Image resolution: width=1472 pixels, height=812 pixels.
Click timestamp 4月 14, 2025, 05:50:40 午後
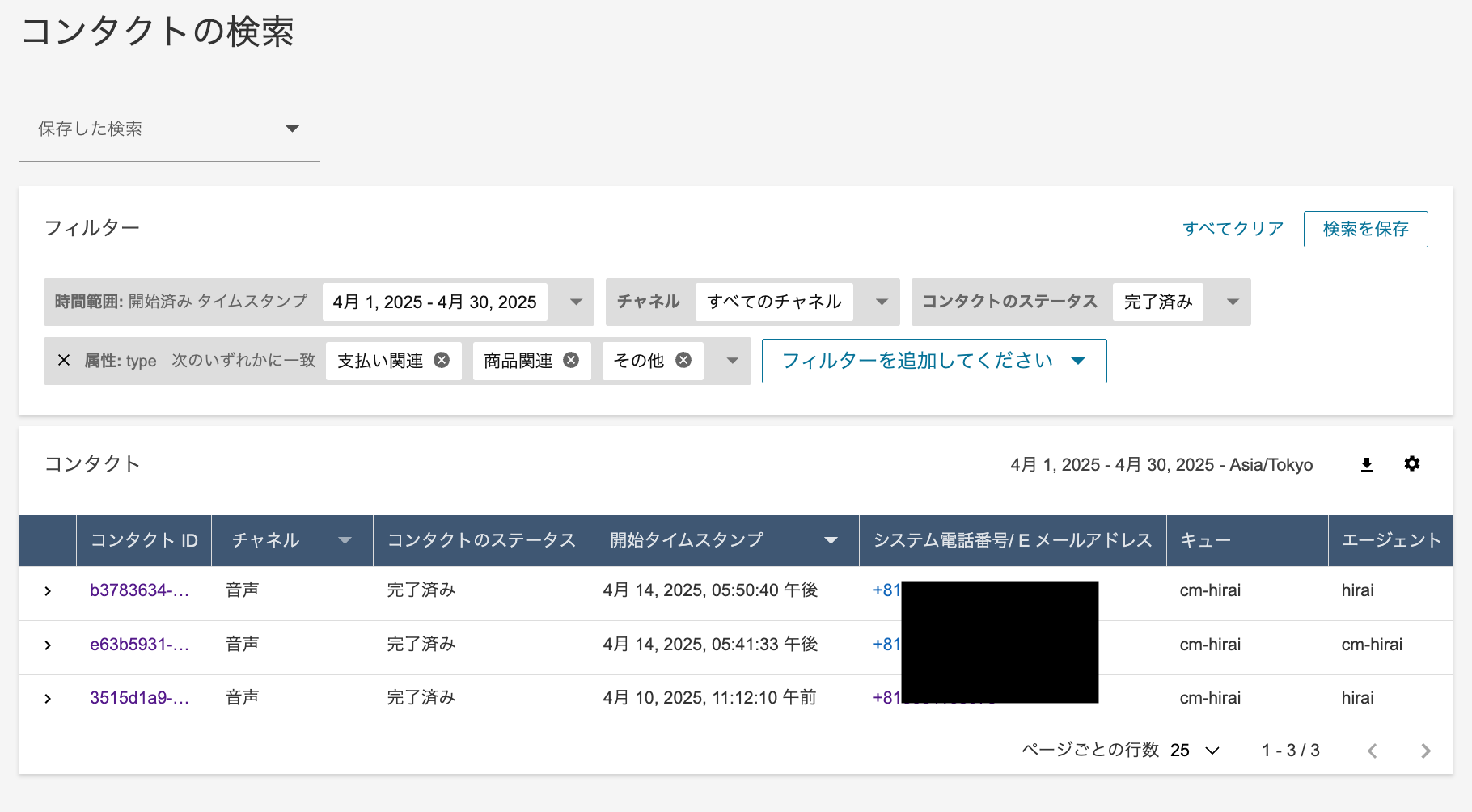coord(710,590)
